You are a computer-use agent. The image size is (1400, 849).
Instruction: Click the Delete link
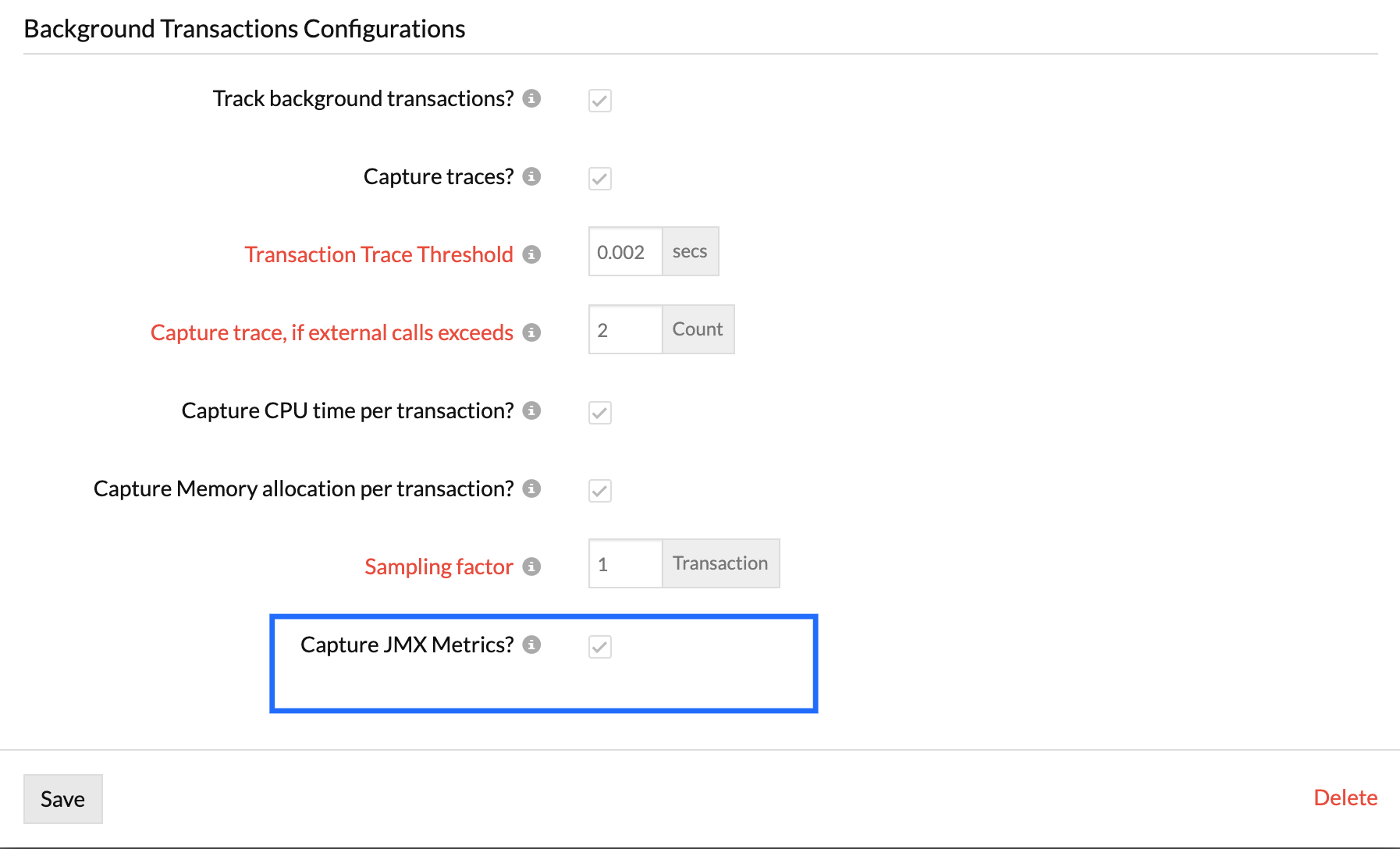click(1345, 797)
